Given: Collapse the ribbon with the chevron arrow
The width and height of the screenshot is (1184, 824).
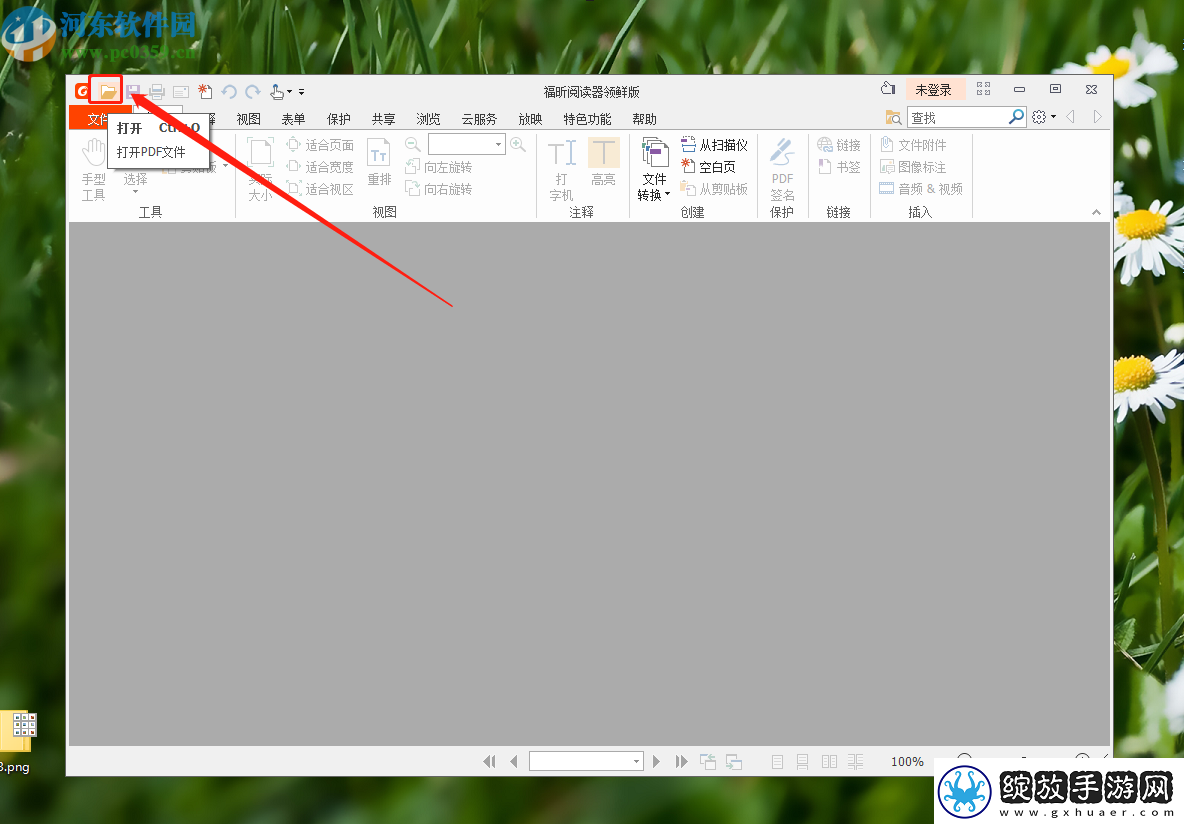Looking at the screenshot, I should (x=1096, y=212).
